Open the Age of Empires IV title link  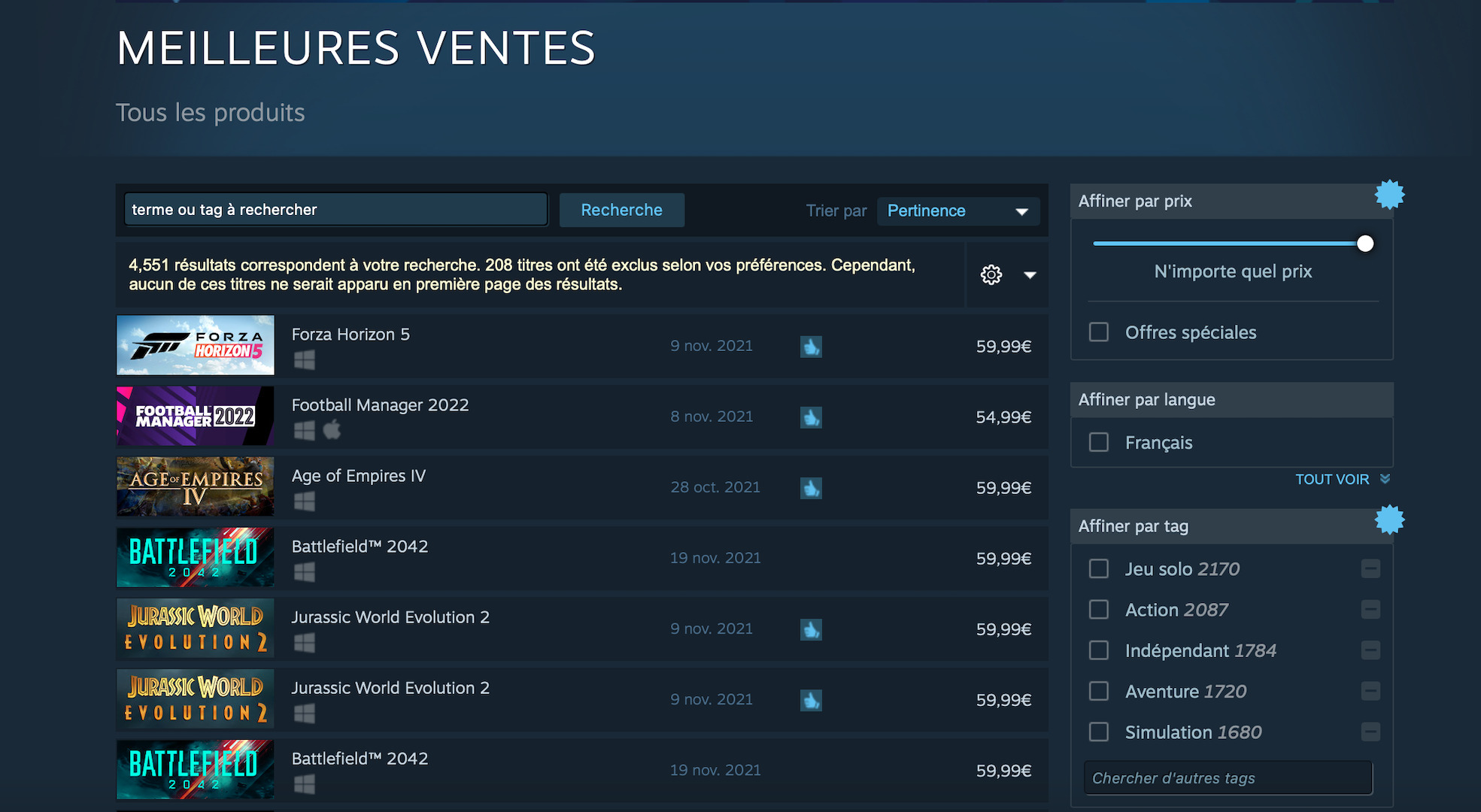coord(358,476)
